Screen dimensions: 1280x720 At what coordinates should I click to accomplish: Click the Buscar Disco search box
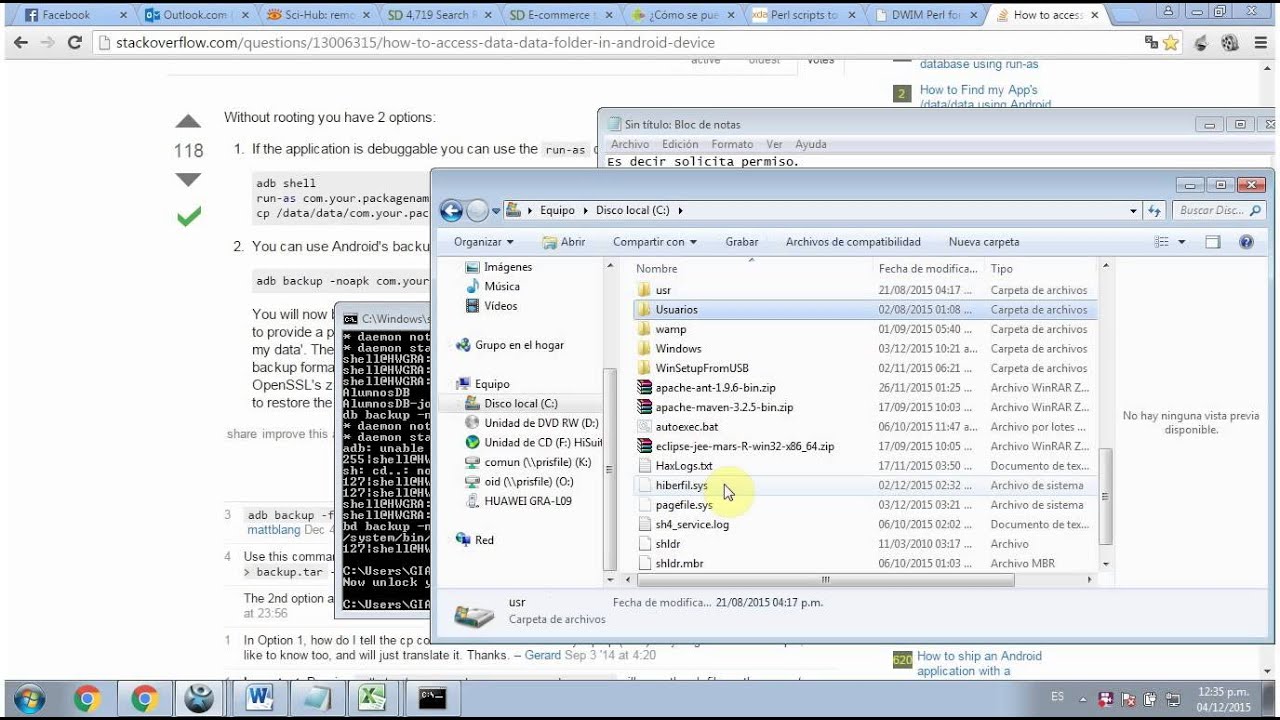(1217, 211)
